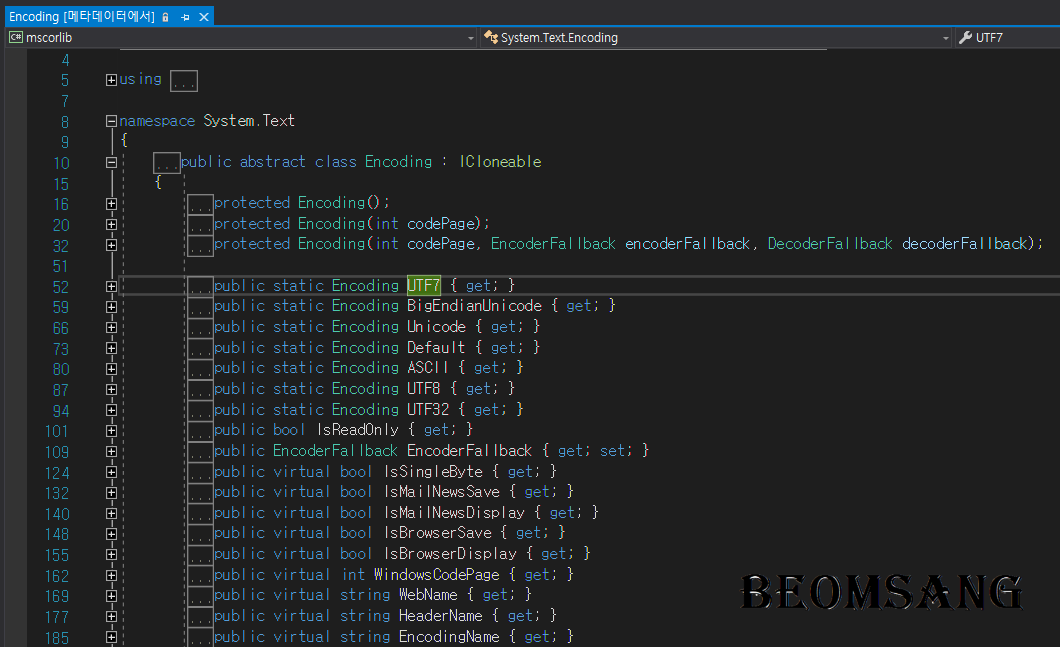
Task: Click the decoderFallback parameter name
Action: pos(965,243)
